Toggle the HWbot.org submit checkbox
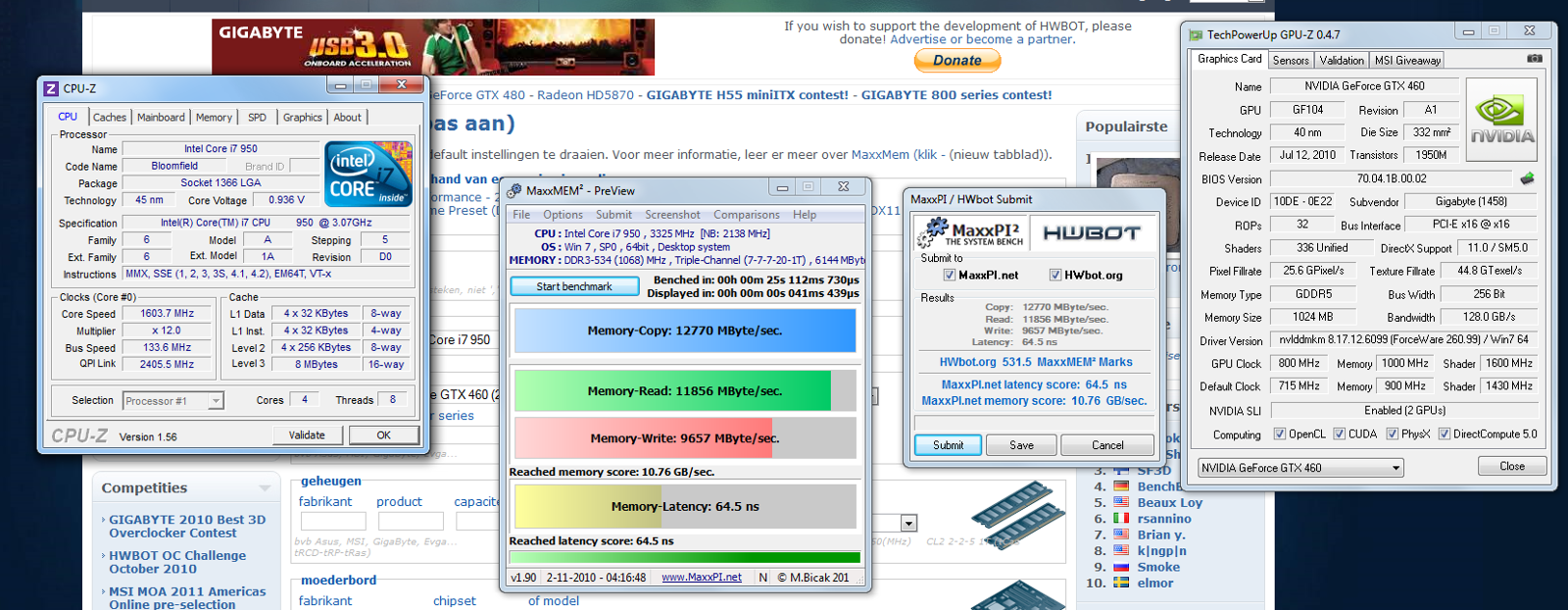 (x=1055, y=276)
